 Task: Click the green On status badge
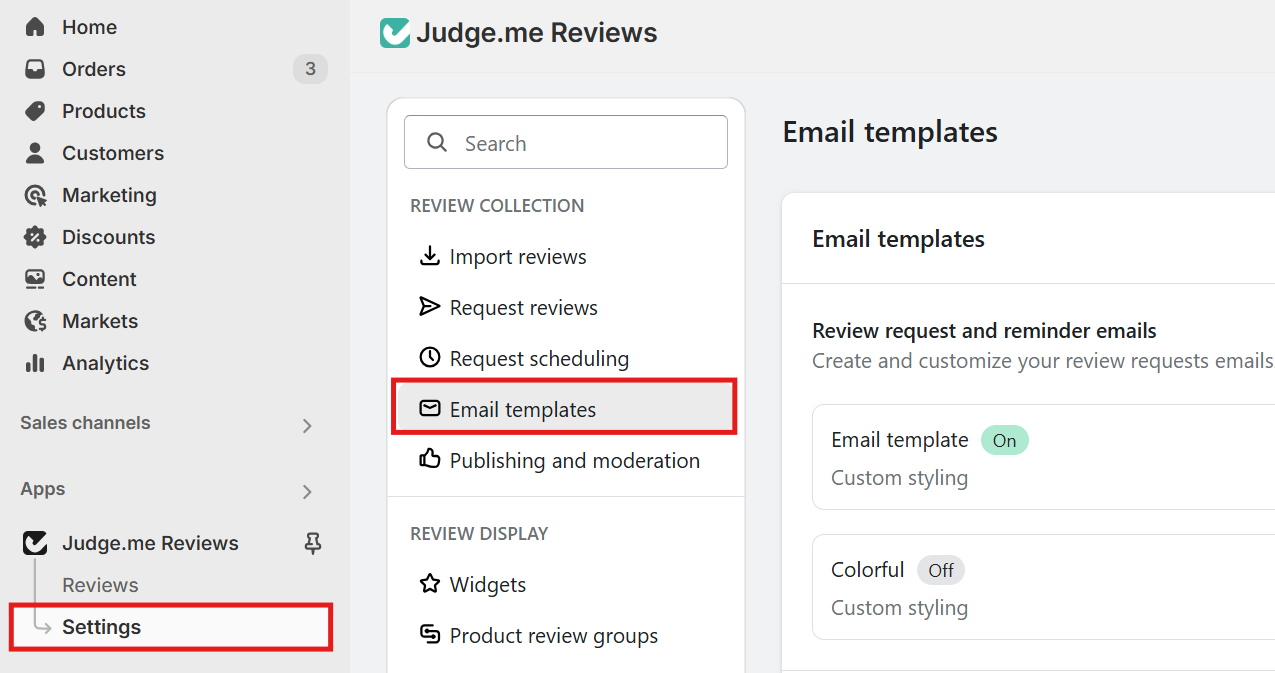click(1004, 440)
